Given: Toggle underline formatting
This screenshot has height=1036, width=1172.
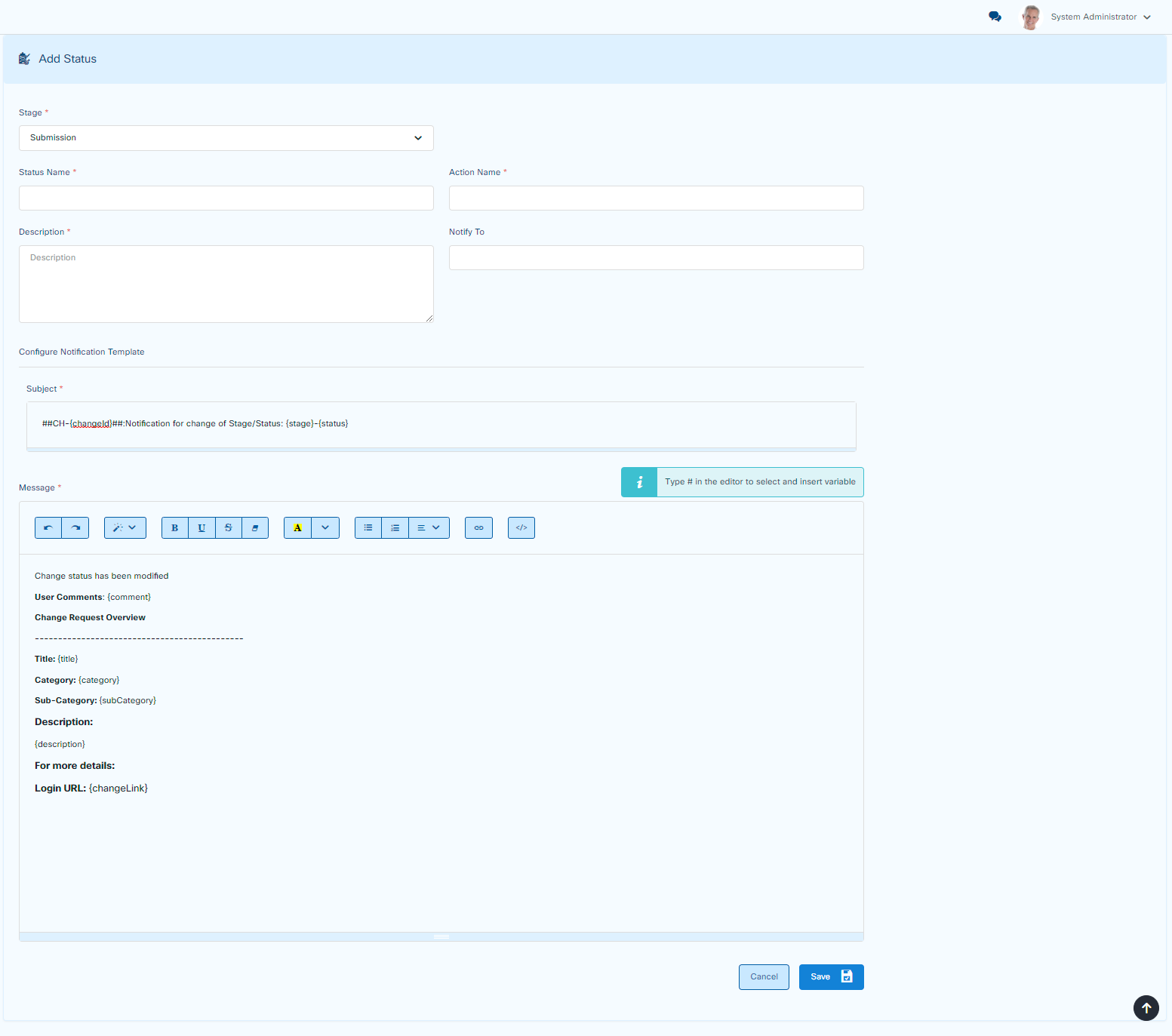Looking at the screenshot, I should (x=201, y=528).
